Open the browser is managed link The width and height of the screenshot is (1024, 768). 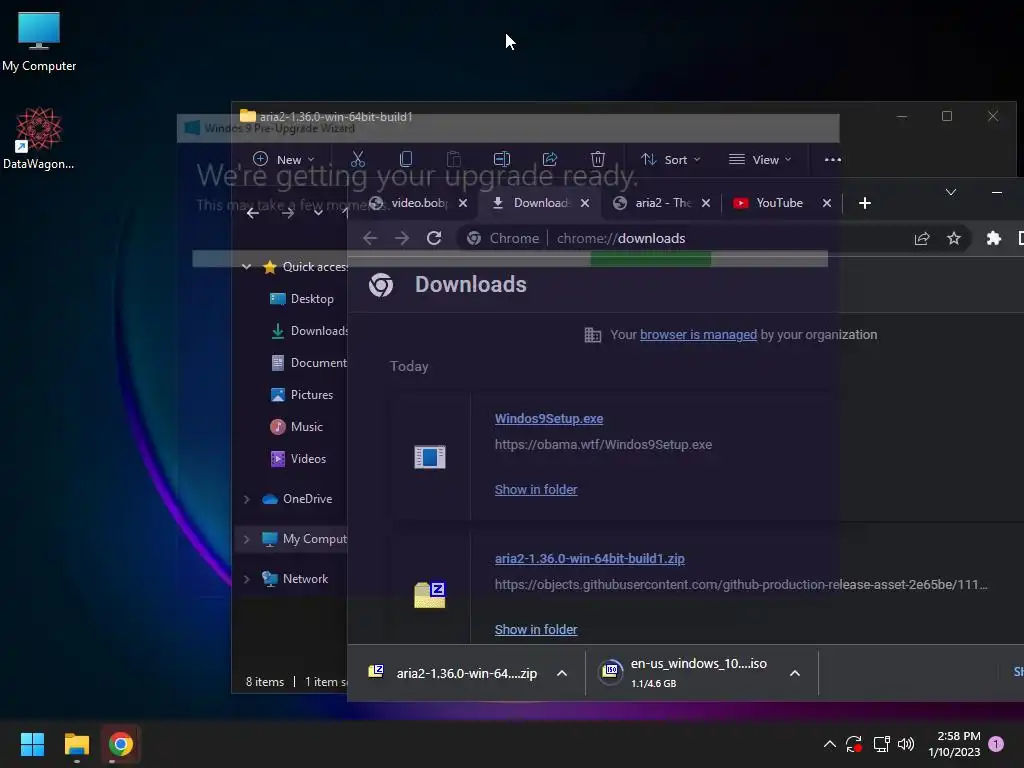[698, 334]
